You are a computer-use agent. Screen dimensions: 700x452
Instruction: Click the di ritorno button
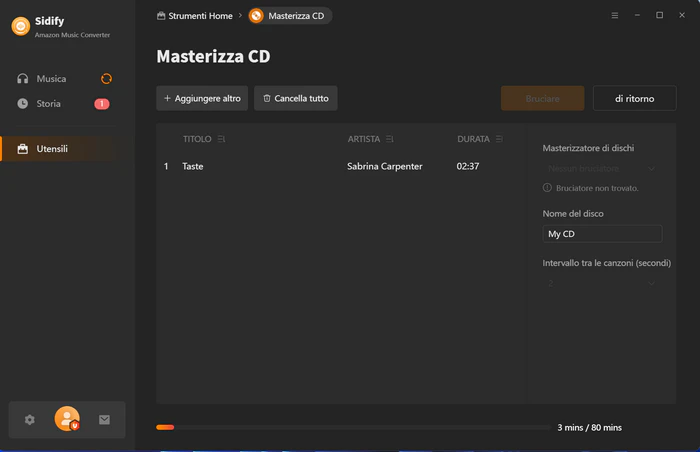pos(634,98)
